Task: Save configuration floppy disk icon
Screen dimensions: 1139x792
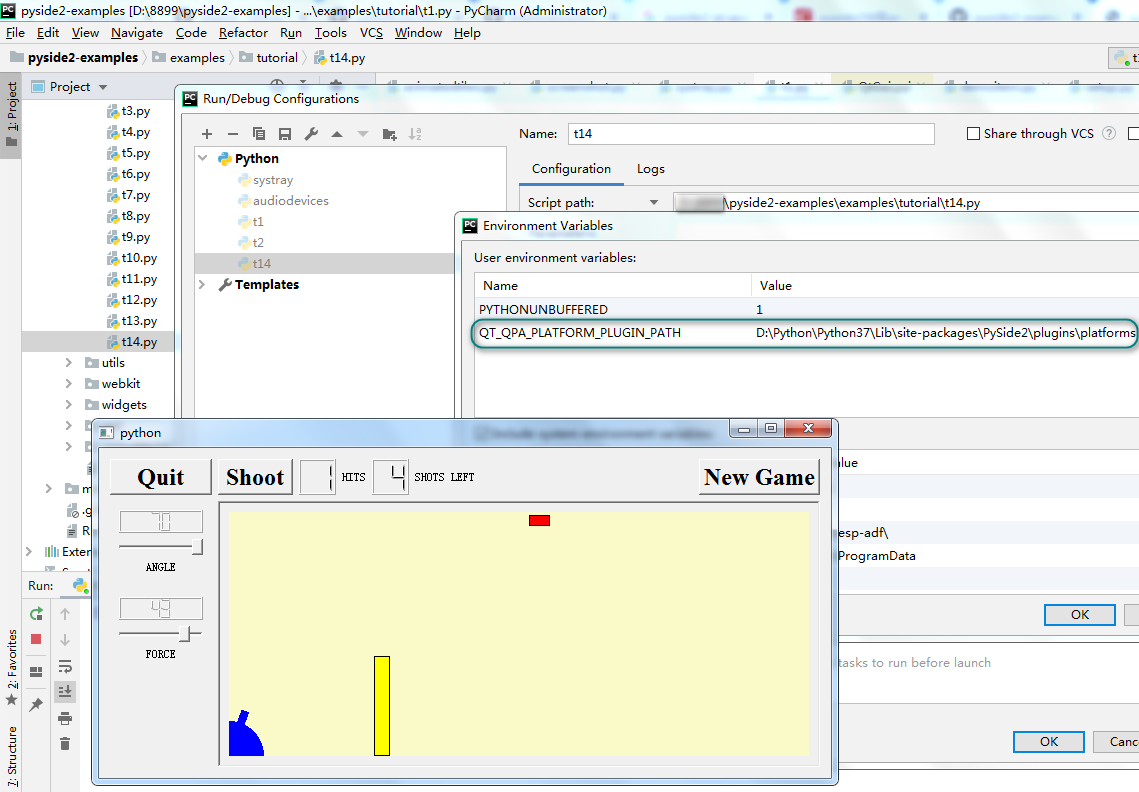Action: point(285,134)
